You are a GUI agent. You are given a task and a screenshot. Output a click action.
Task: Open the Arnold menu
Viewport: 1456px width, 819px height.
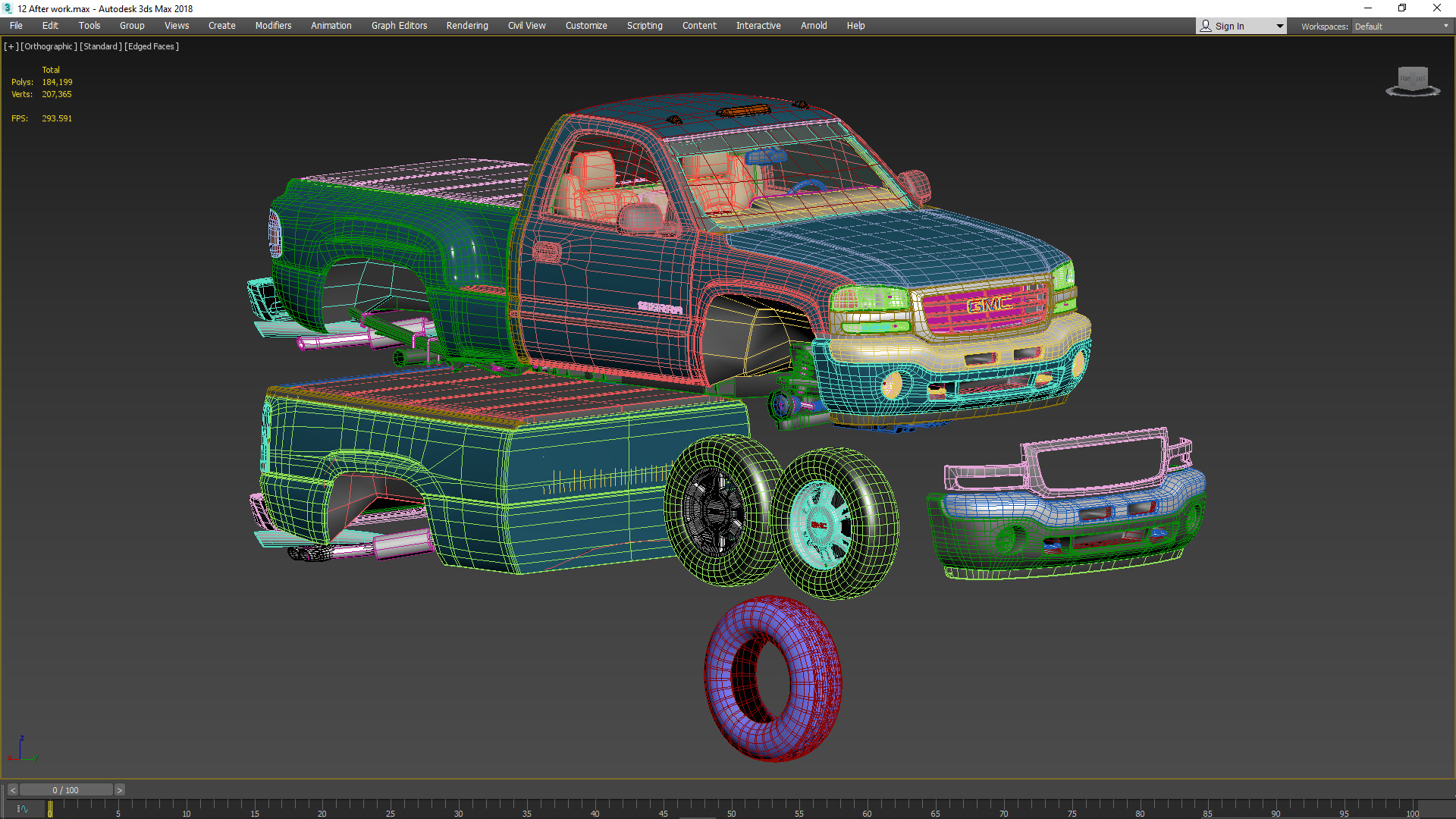coord(814,26)
